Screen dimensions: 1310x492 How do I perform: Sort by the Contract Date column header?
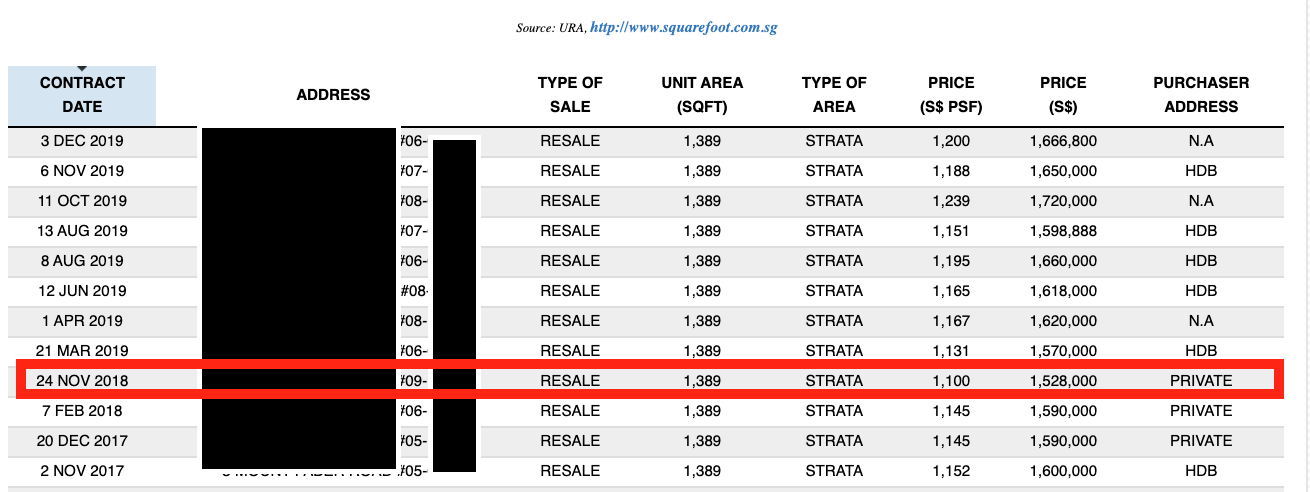pos(82,95)
